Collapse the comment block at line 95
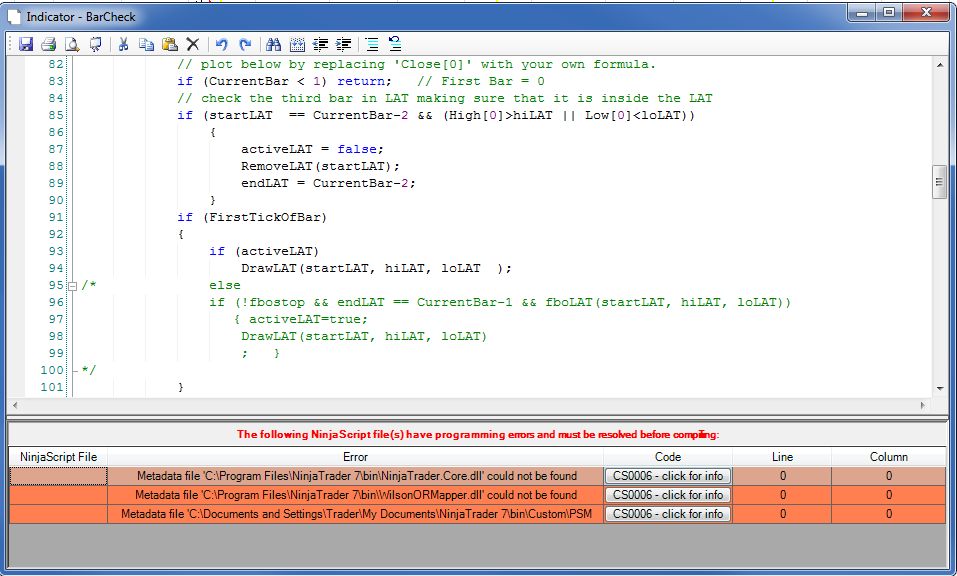The image size is (957, 576). 73,286
